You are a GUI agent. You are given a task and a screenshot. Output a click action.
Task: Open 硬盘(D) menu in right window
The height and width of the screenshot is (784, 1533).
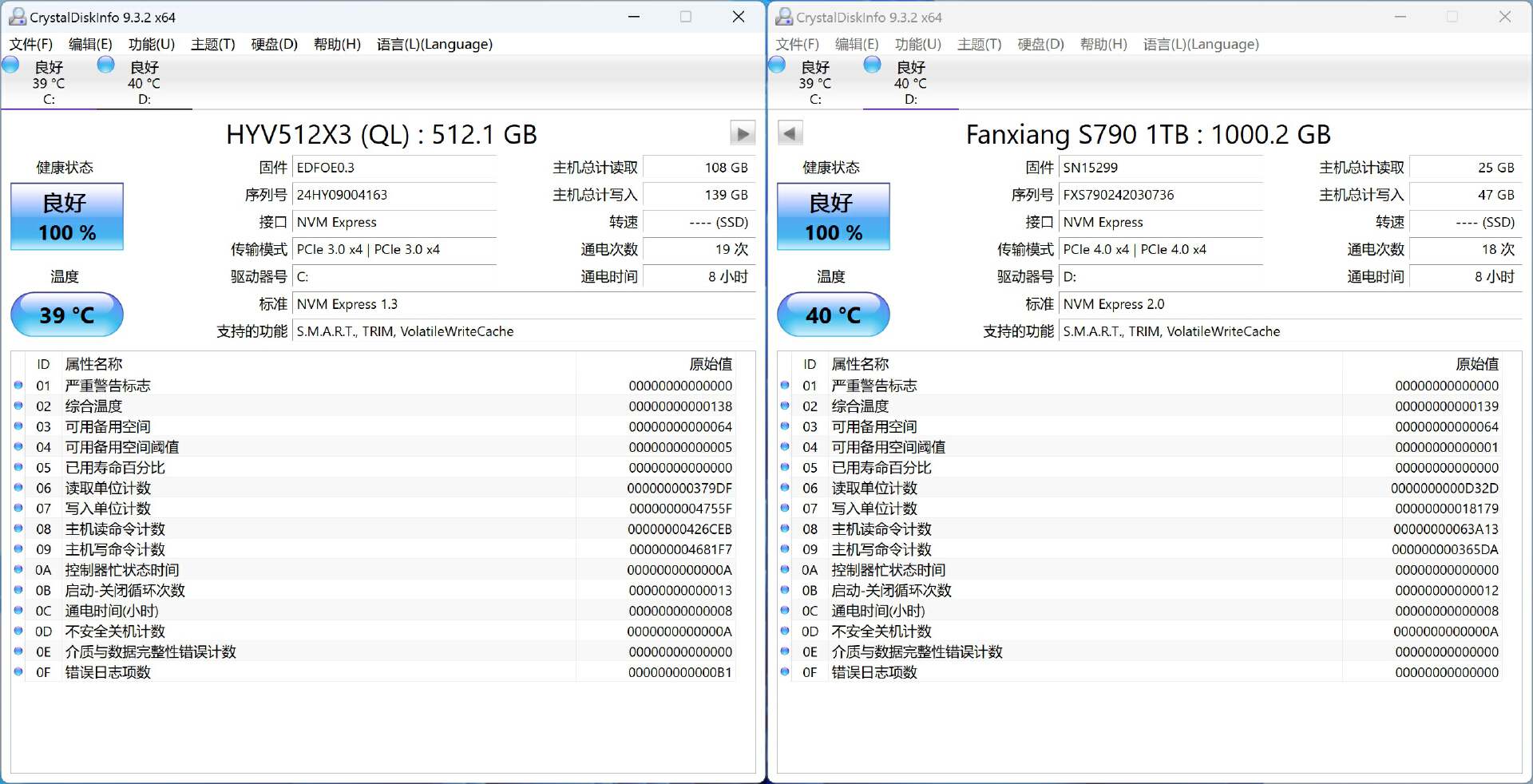1040,44
